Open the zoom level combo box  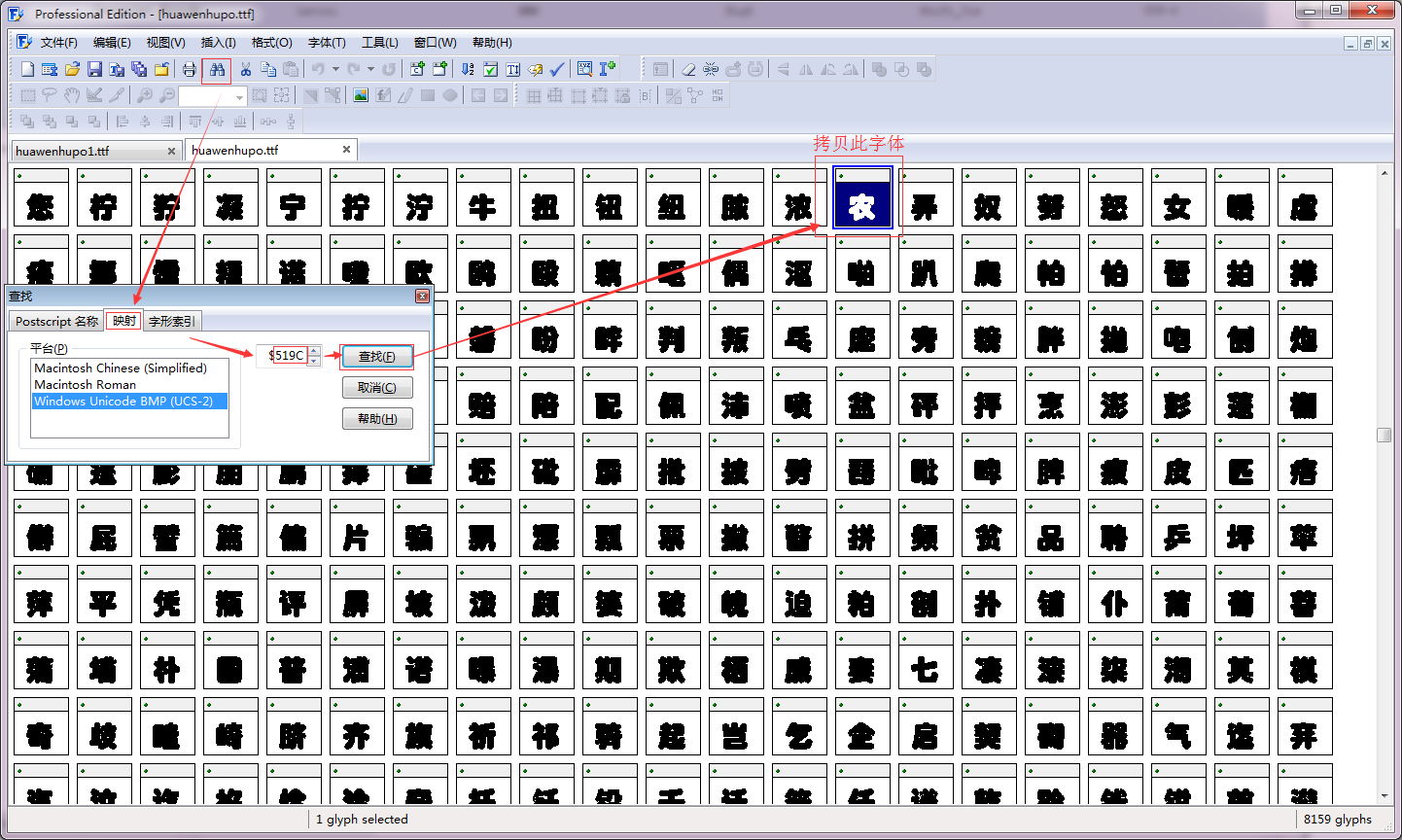212,96
